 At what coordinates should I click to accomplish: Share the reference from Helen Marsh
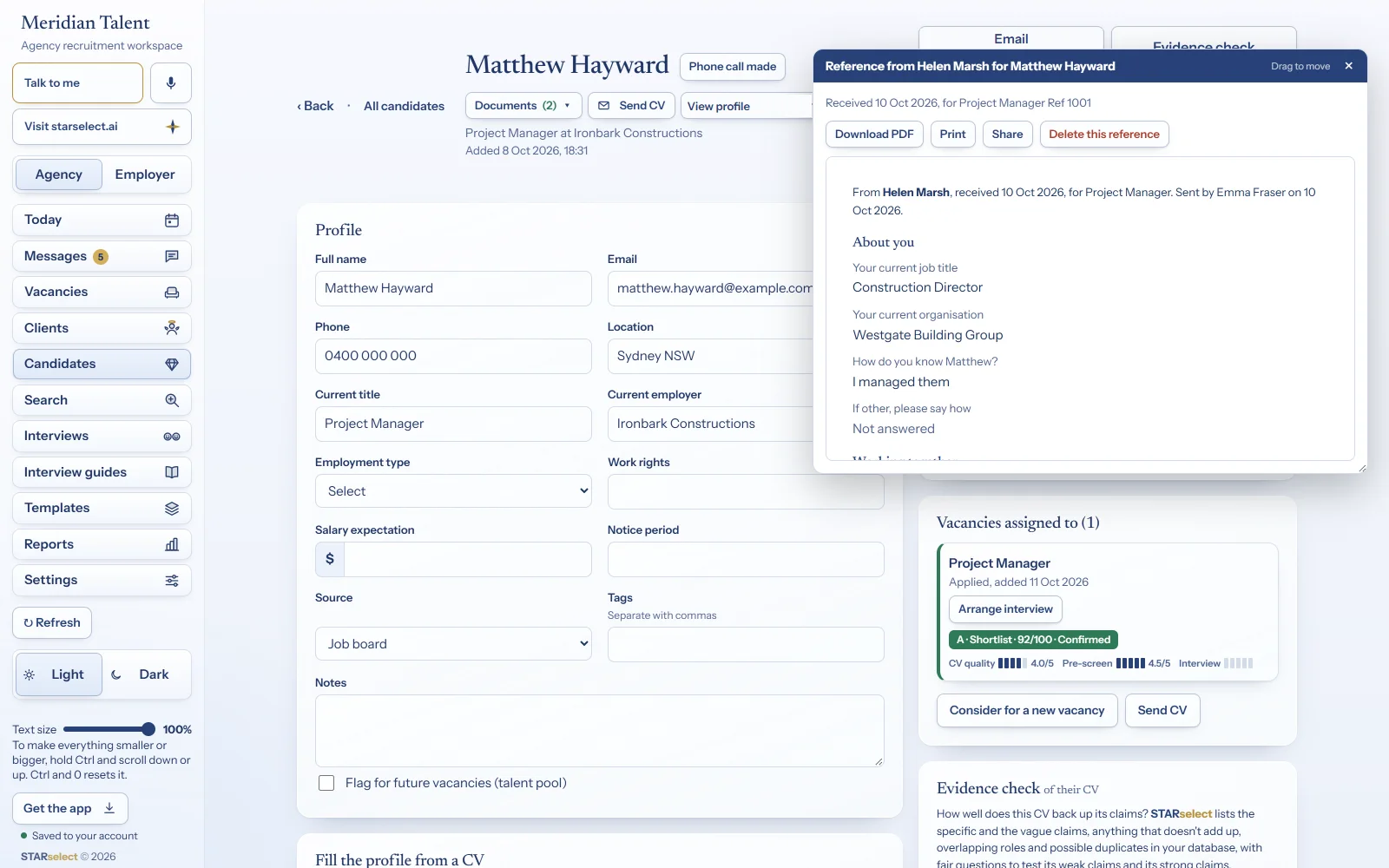tap(1007, 135)
